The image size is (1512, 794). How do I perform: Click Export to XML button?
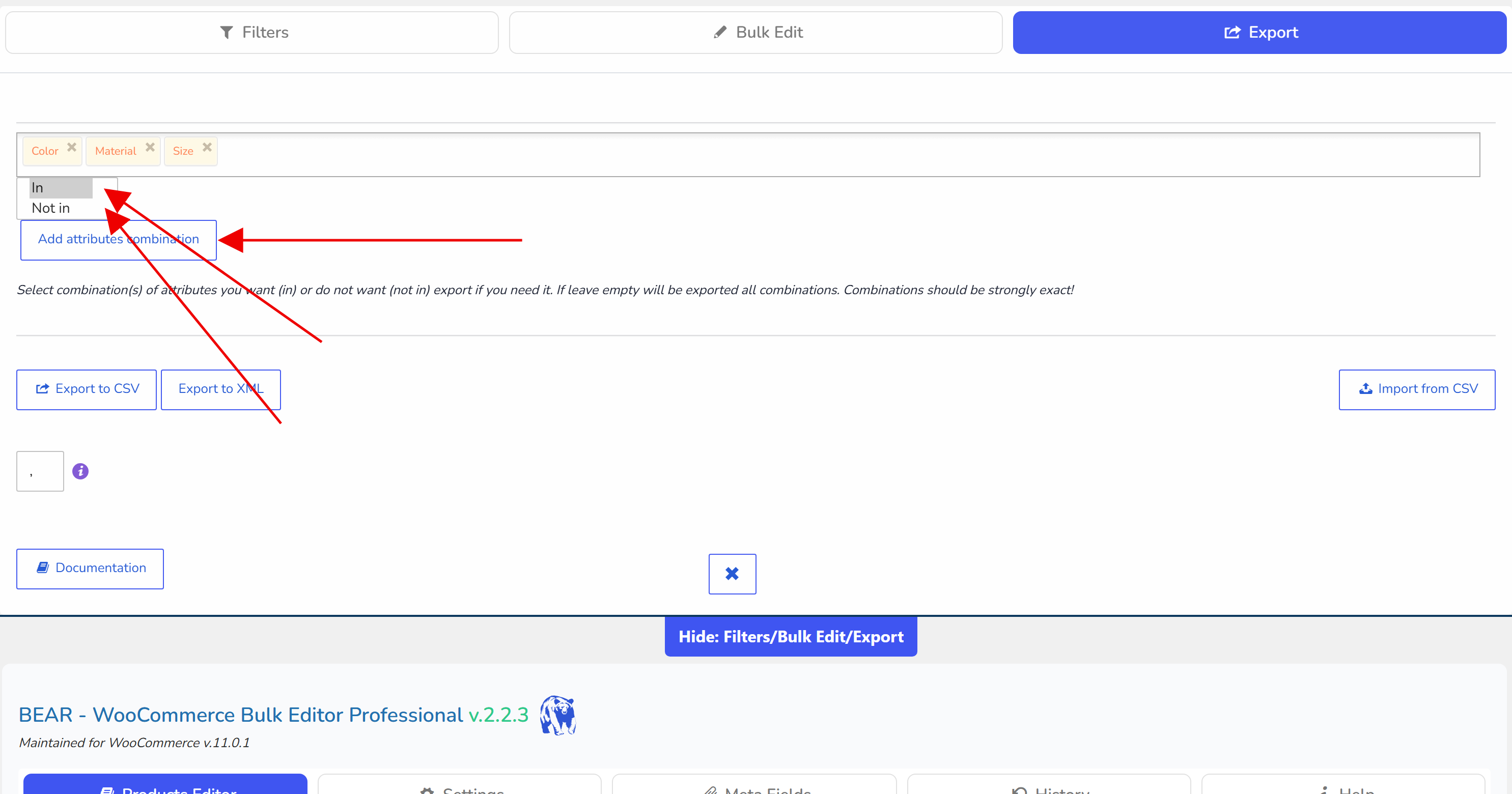[x=221, y=390]
